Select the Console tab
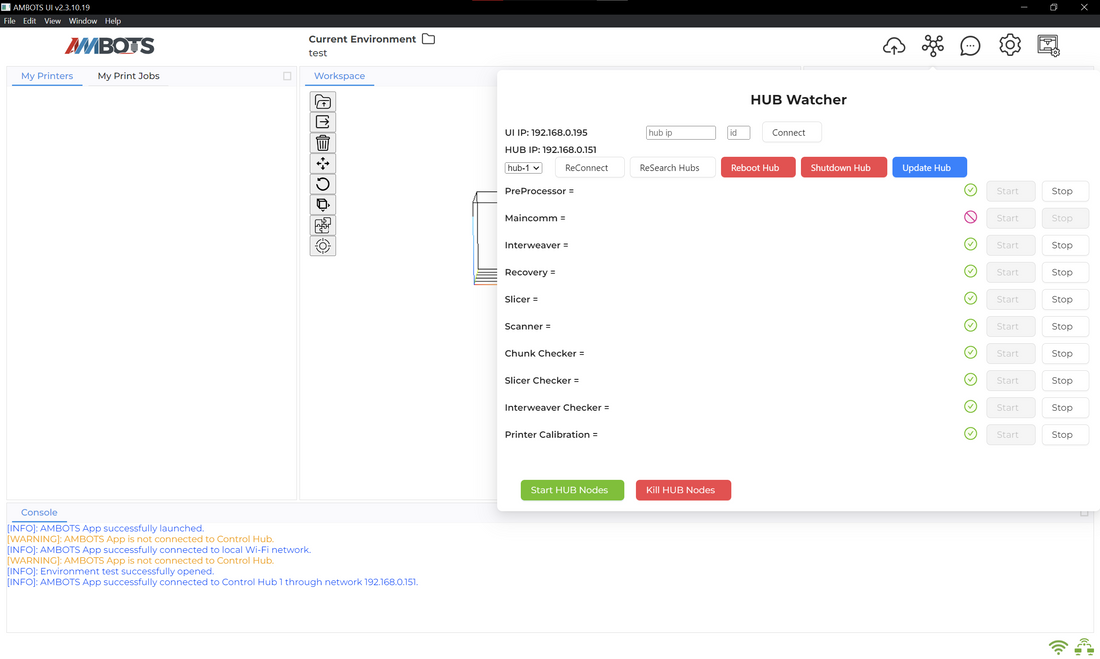The width and height of the screenshot is (1100, 659). point(39,512)
